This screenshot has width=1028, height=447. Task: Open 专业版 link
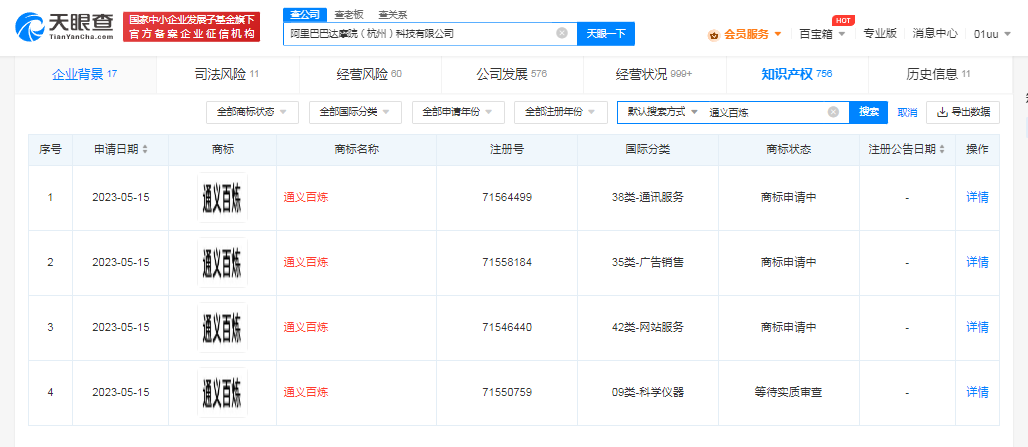click(880, 33)
